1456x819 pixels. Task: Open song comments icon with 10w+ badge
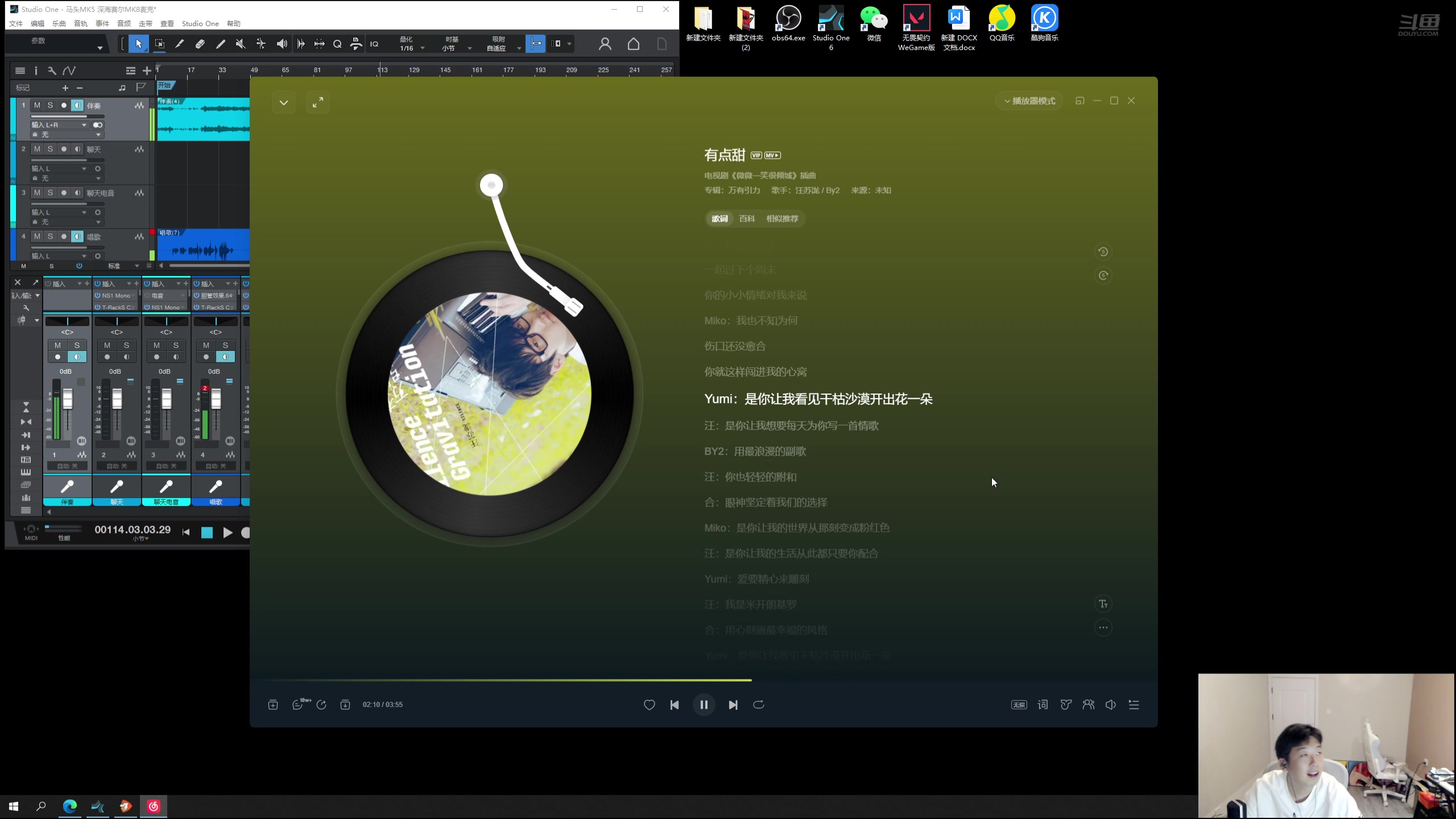click(x=299, y=705)
